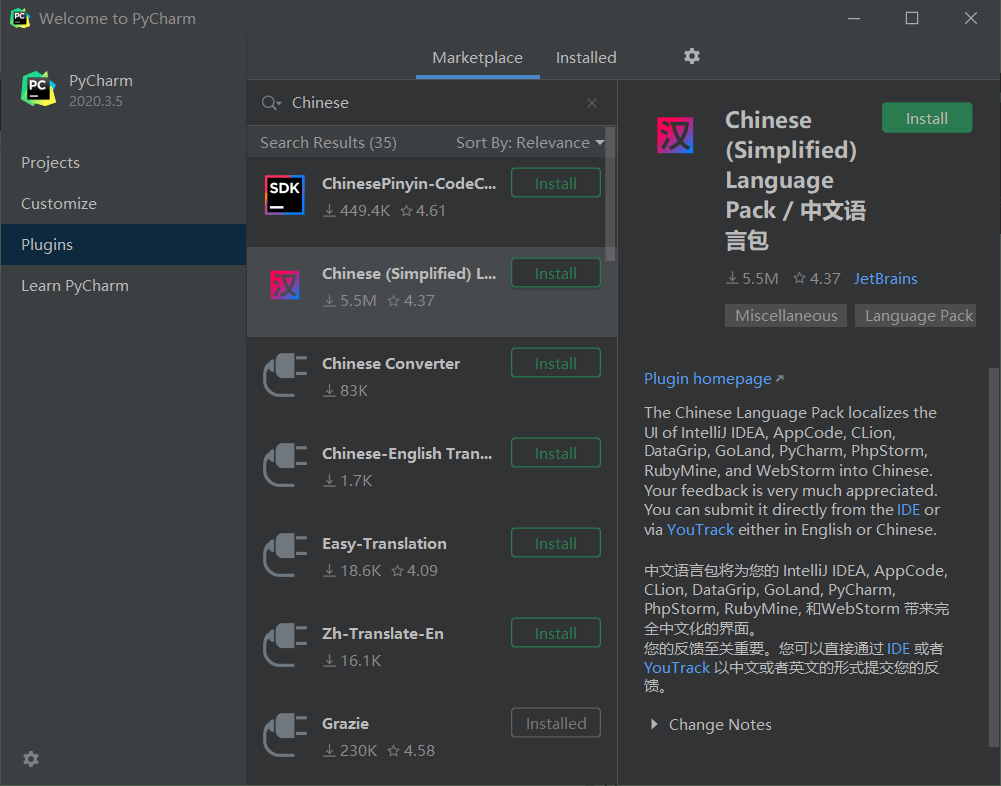Open the Projects section

pos(123,163)
